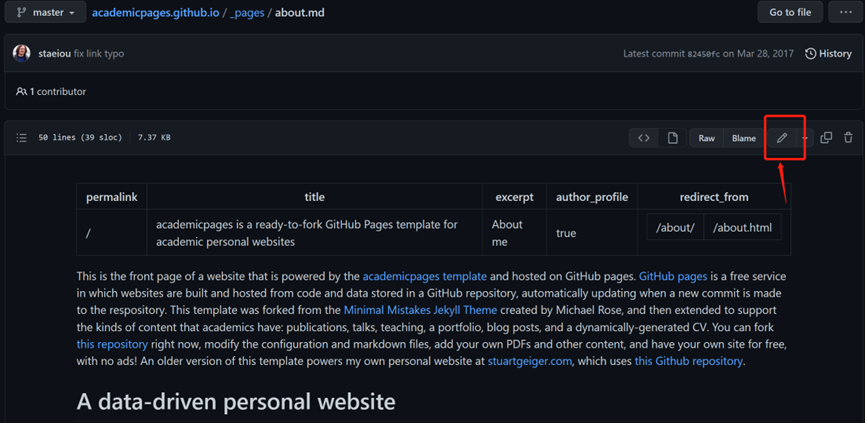Switch to source code view icon
The height and width of the screenshot is (423, 865).
pos(644,138)
